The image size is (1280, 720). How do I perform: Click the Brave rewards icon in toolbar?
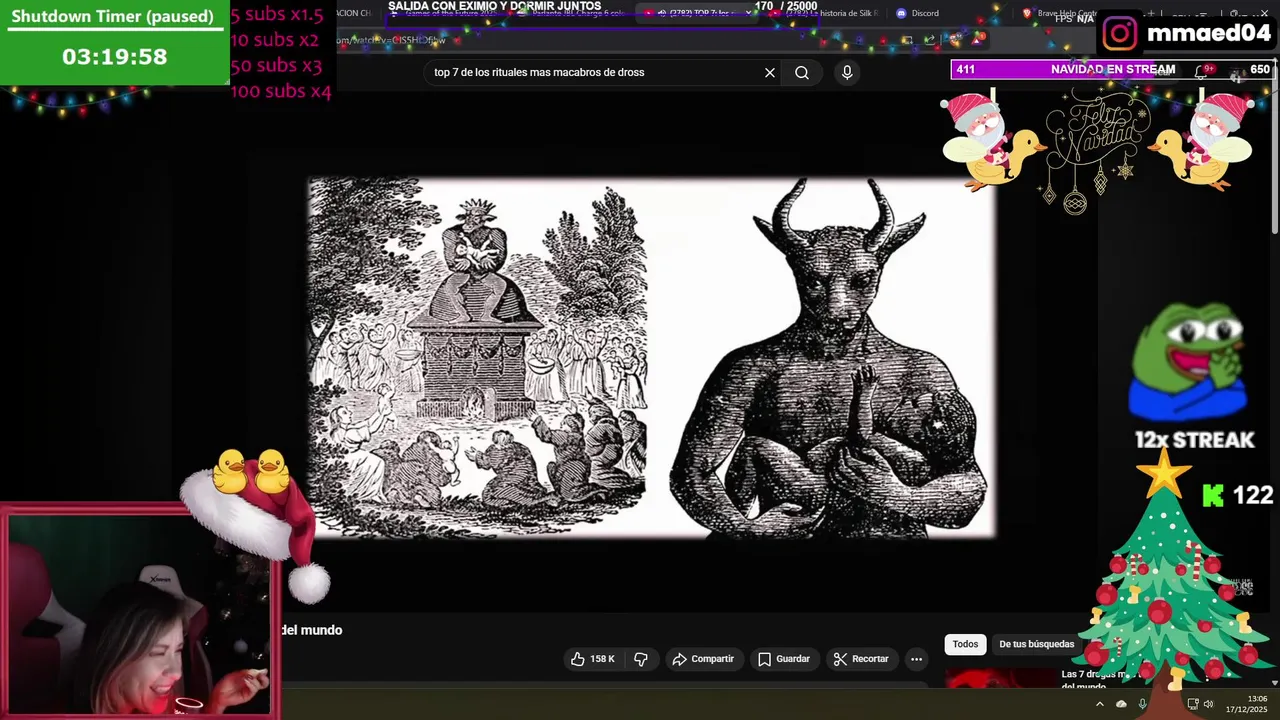(x=978, y=40)
